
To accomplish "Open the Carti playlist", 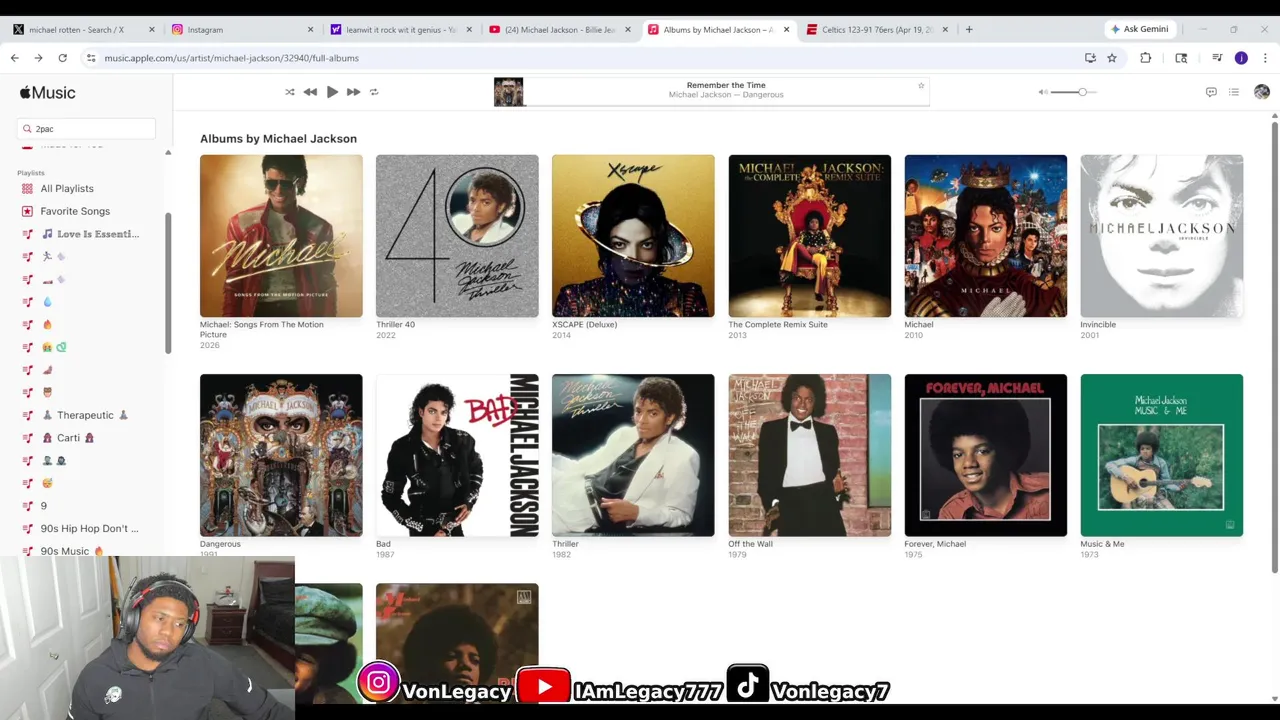I will 68,438.
